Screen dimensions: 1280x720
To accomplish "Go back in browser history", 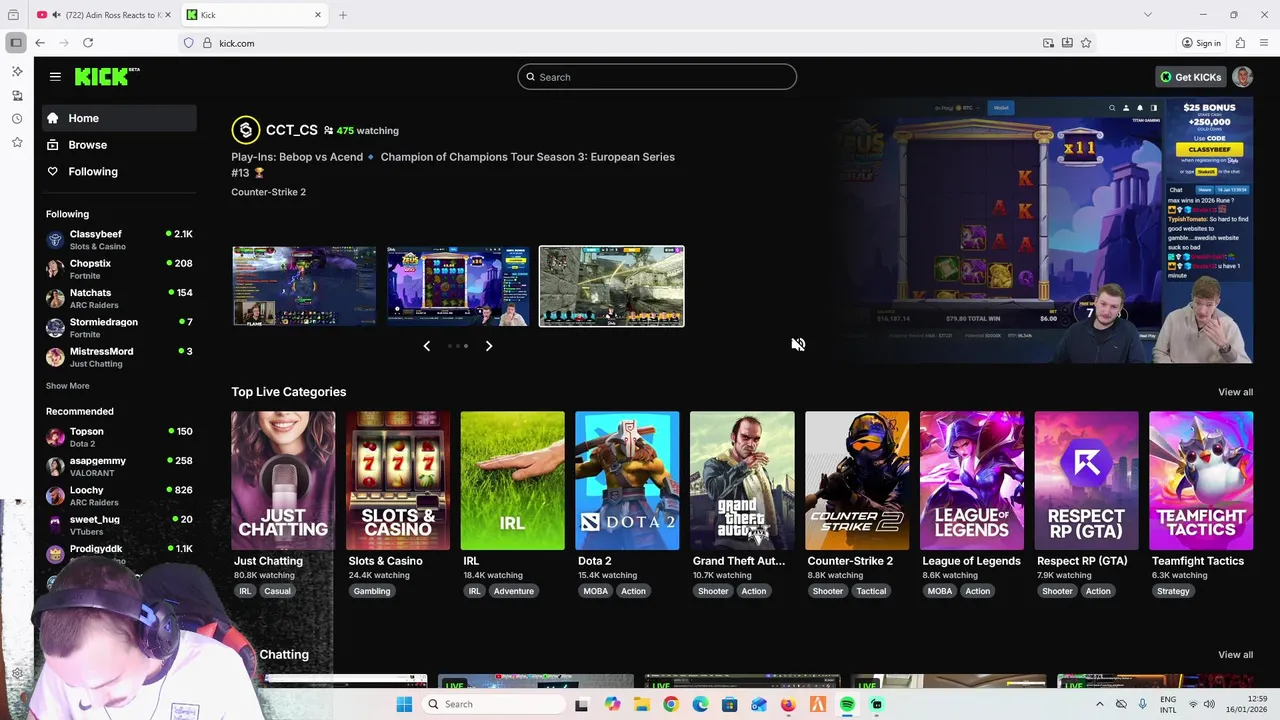I will [x=40, y=43].
